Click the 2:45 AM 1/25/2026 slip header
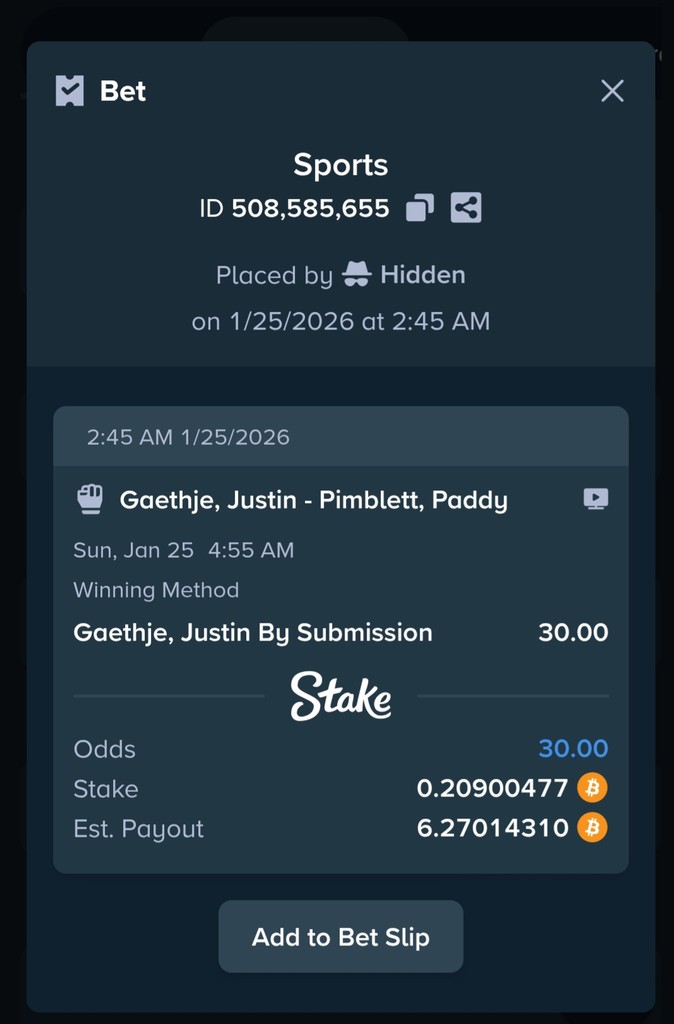 coord(188,437)
